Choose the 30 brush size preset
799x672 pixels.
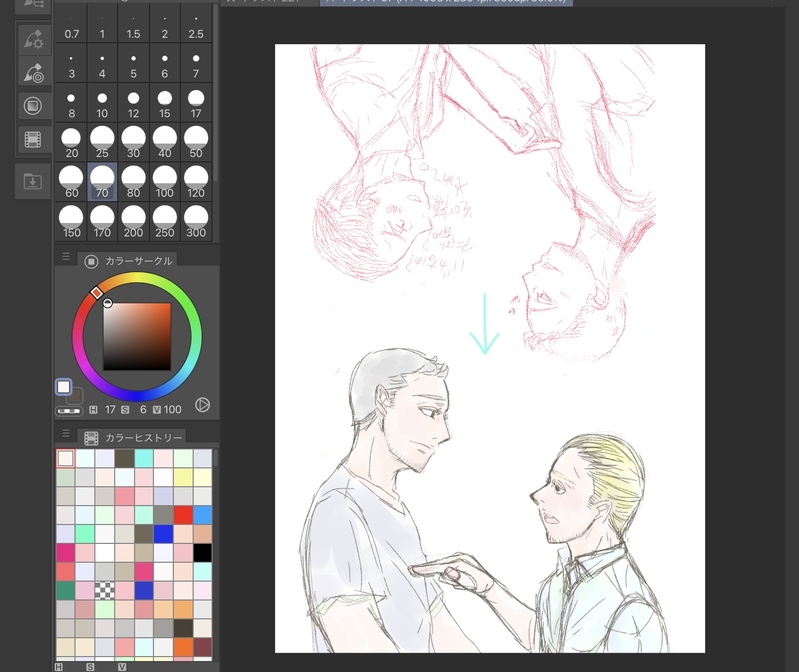(134, 143)
